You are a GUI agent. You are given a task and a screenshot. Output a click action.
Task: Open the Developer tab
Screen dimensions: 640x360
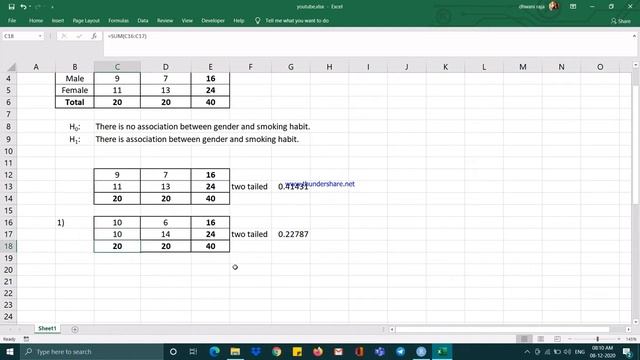click(x=213, y=20)
